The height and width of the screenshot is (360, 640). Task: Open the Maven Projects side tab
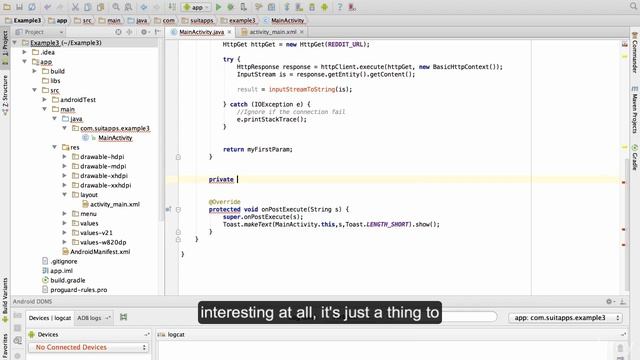(x=635, y=110)
